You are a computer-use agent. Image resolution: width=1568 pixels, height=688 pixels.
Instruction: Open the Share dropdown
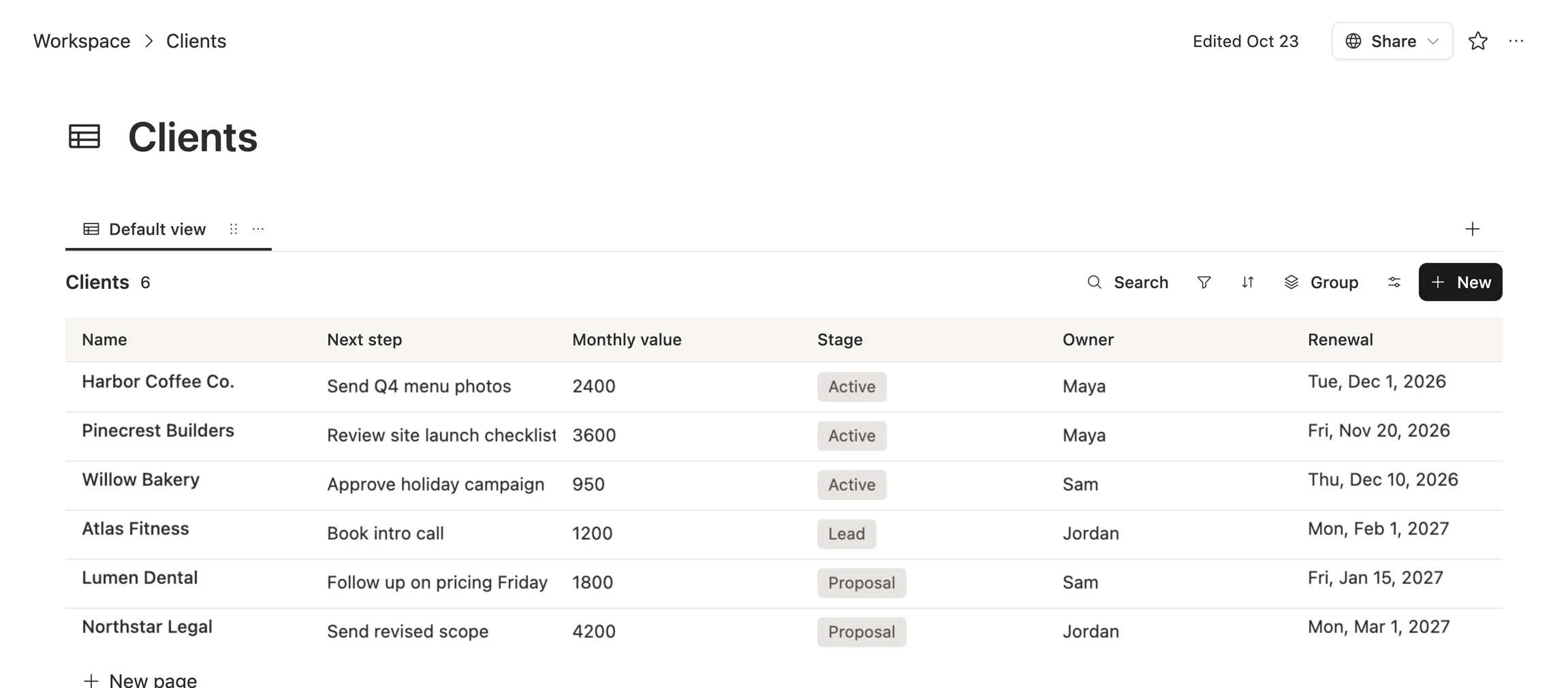1392,41
